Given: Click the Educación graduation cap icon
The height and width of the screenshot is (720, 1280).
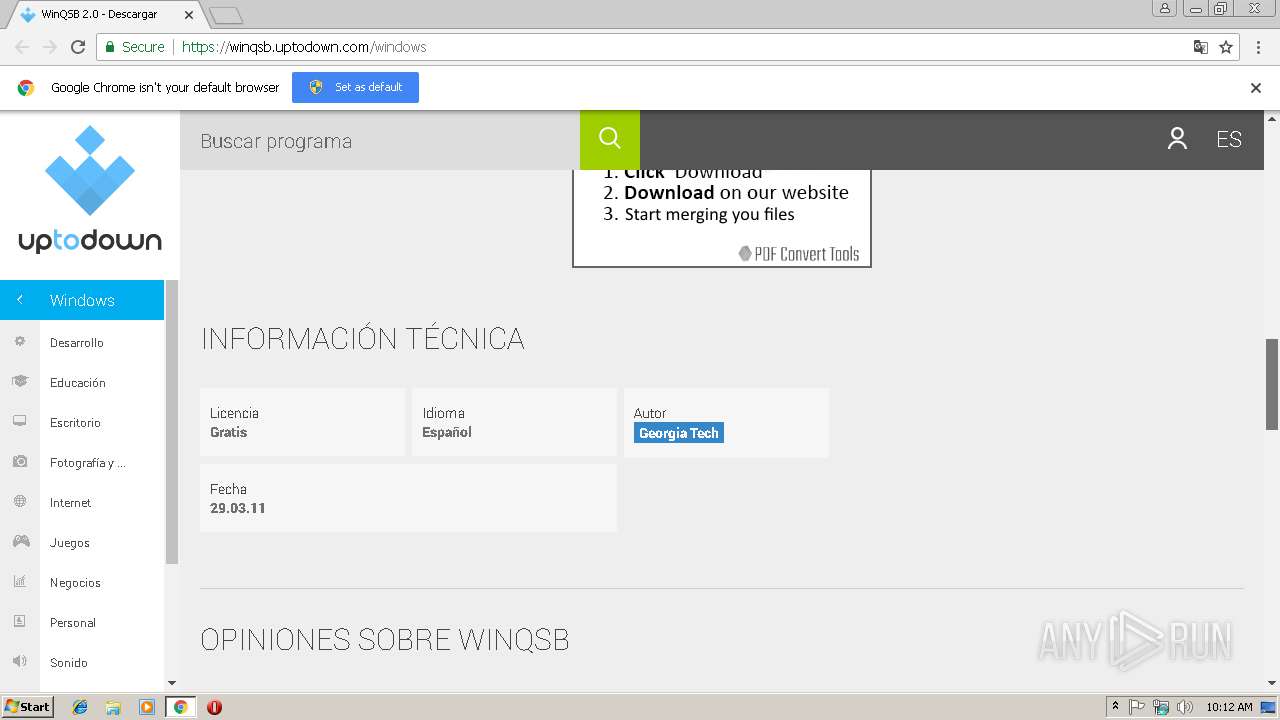Looking at the screenshot, I should 19,382.
